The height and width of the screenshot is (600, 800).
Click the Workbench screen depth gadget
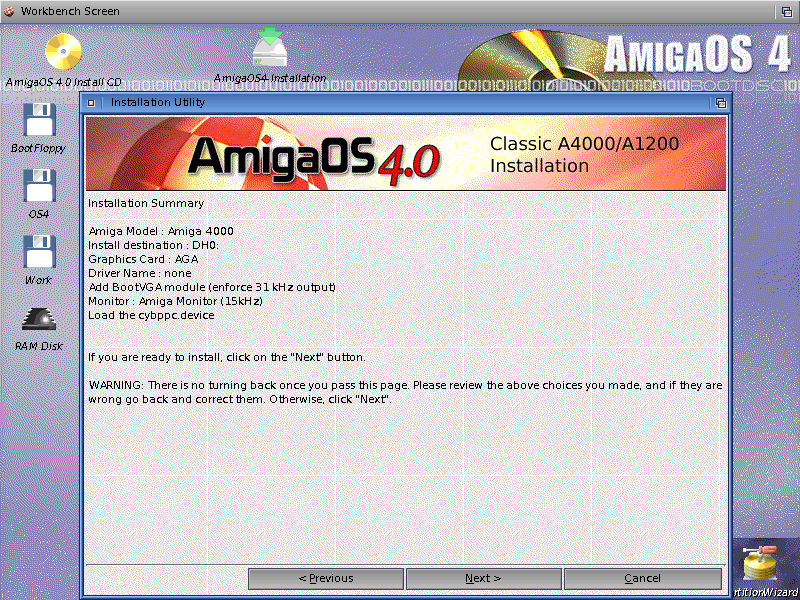click(x=787, y=12)
